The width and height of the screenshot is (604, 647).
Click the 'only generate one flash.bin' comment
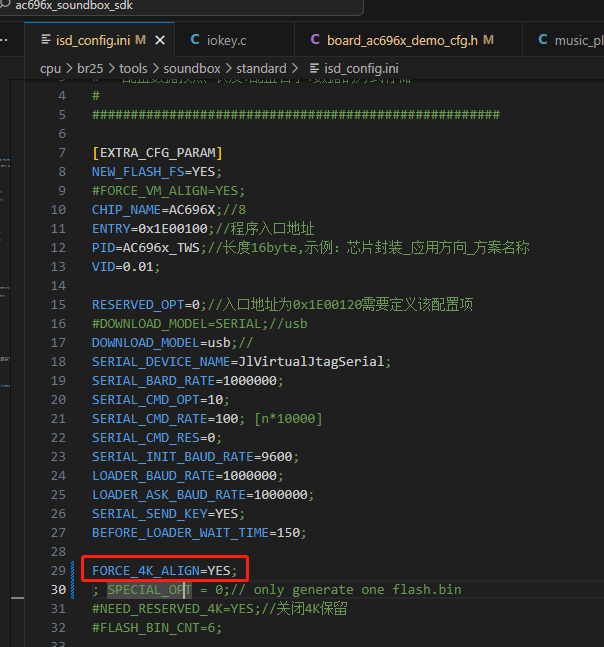(x=357, y=589)
